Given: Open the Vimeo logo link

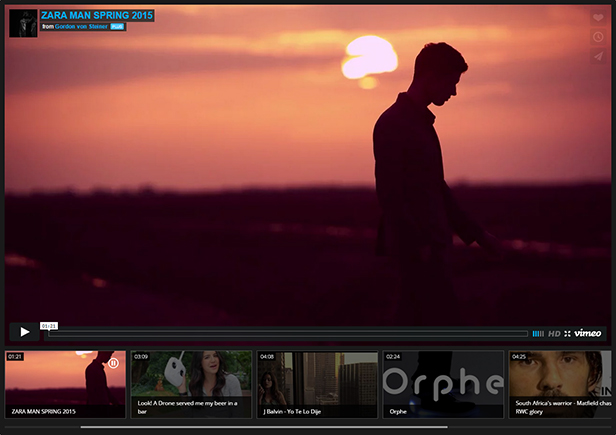Looking at the screenshot, I should [x=588, y=333].
